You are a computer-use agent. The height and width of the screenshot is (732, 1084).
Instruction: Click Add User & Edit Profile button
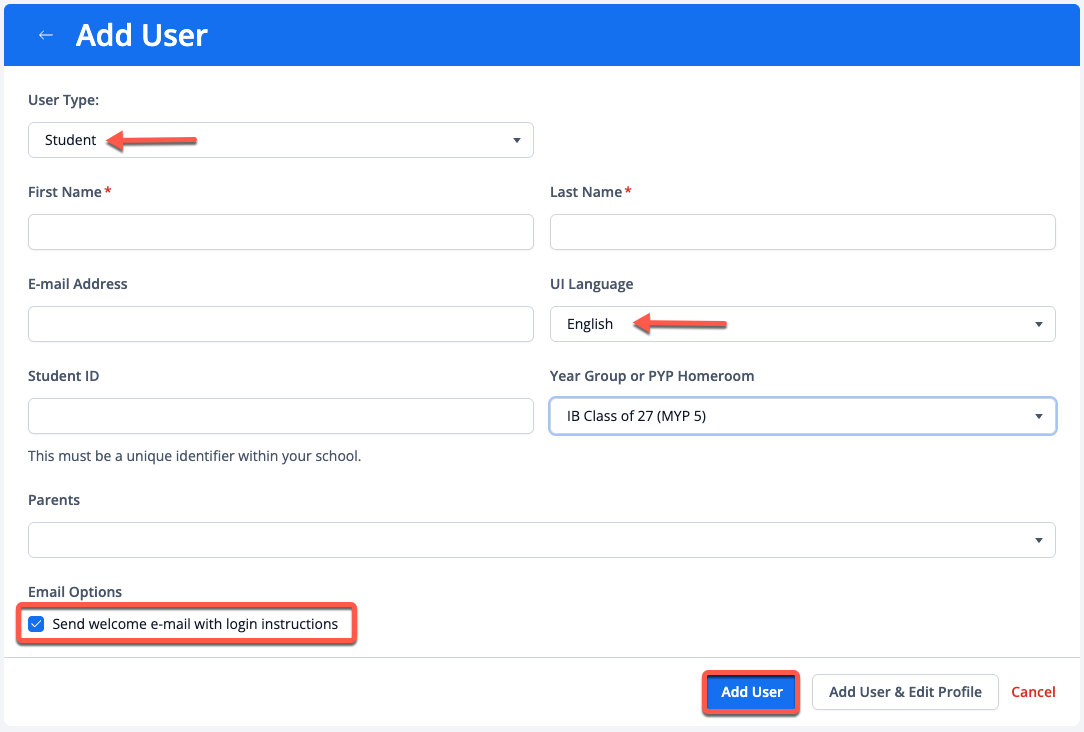pos(905,692)
